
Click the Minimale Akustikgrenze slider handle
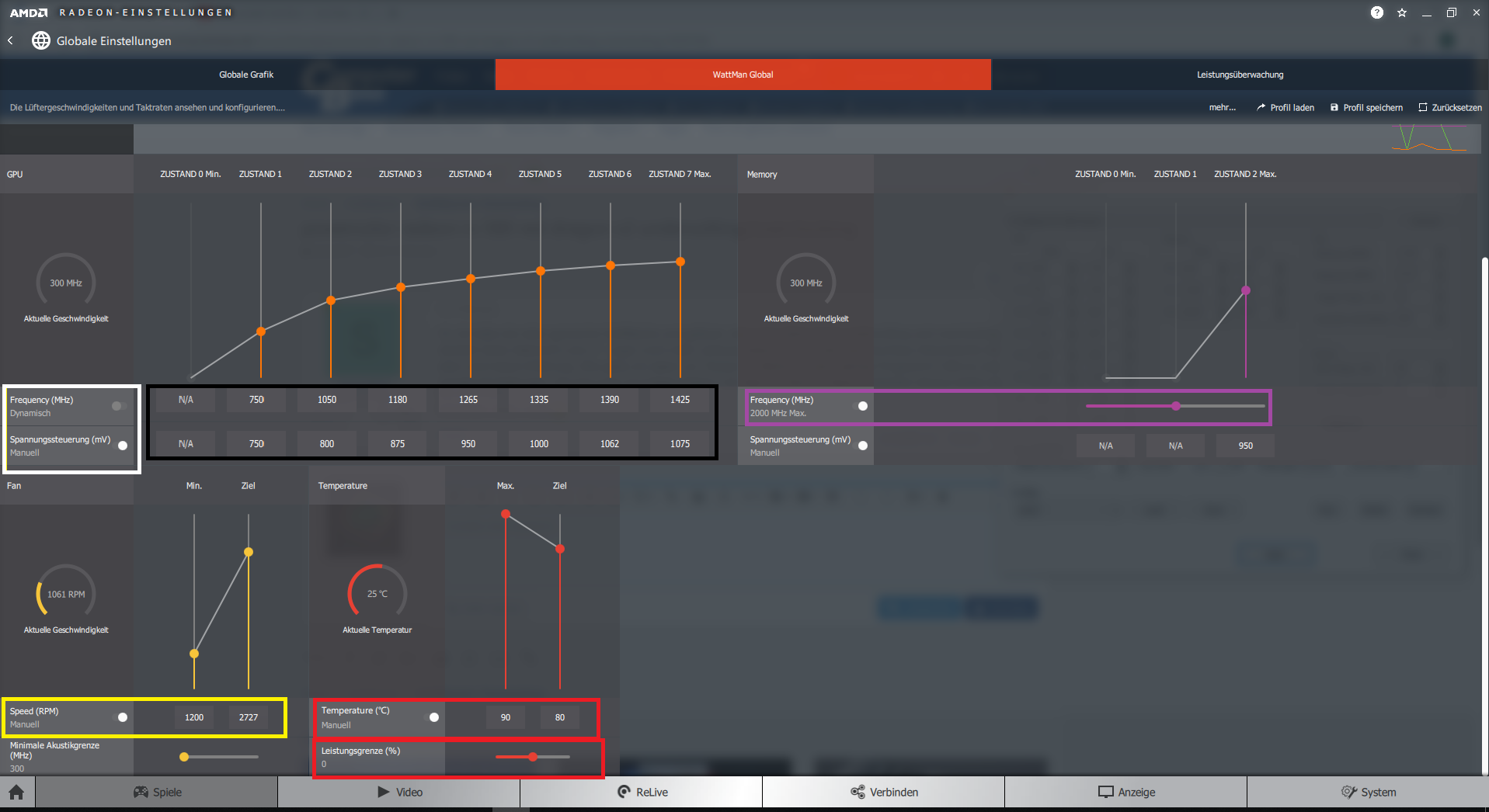[184, 757]
